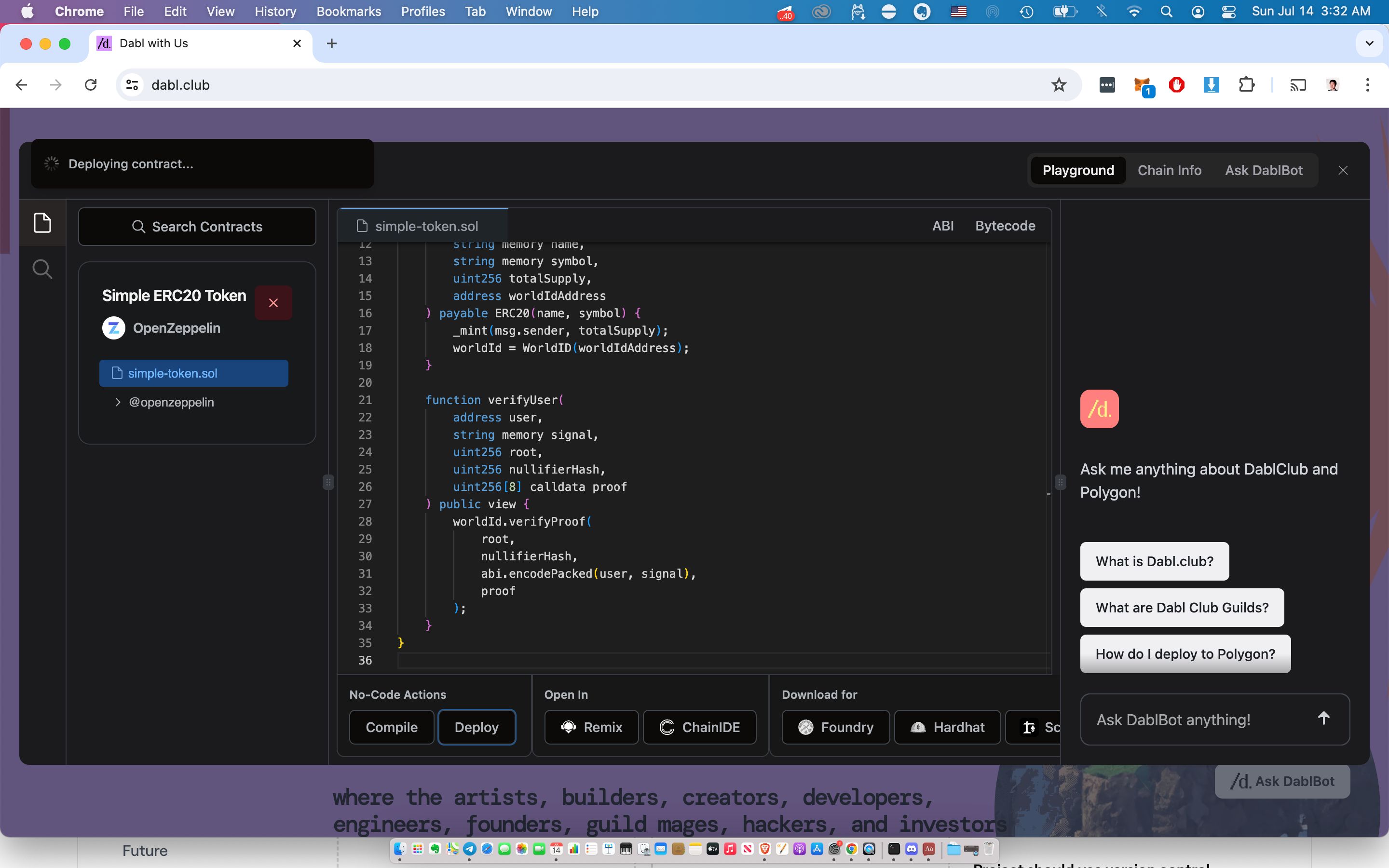Image resolution: width=1389 pixels, height=868 pixels.
Task: Click the 'What is Dabl.club?' suggestion
Action: [x=1154, y=561]
